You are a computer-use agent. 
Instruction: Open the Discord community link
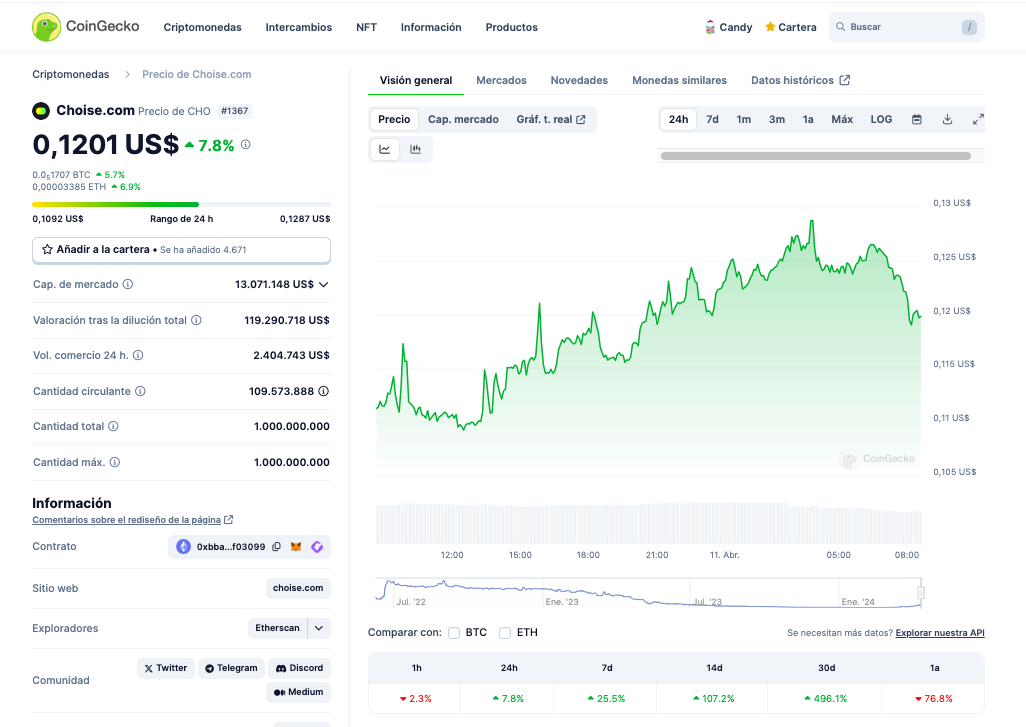[x=299, y=668]
